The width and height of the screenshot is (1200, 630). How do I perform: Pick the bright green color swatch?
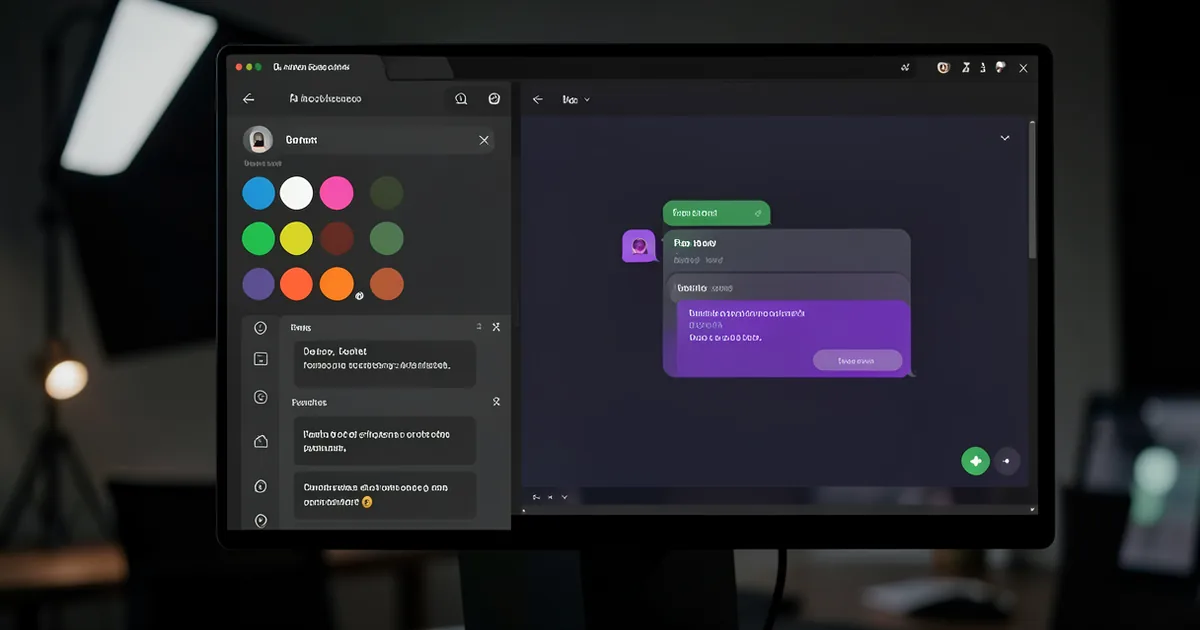pyautogui.click(x=259, y=239)
